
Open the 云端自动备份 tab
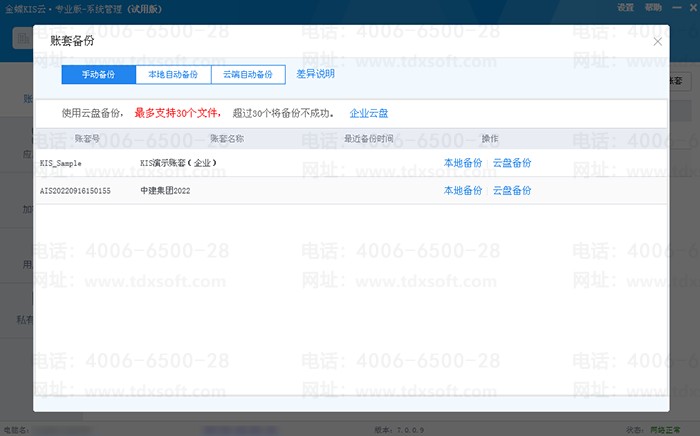[x=247, y=75]
